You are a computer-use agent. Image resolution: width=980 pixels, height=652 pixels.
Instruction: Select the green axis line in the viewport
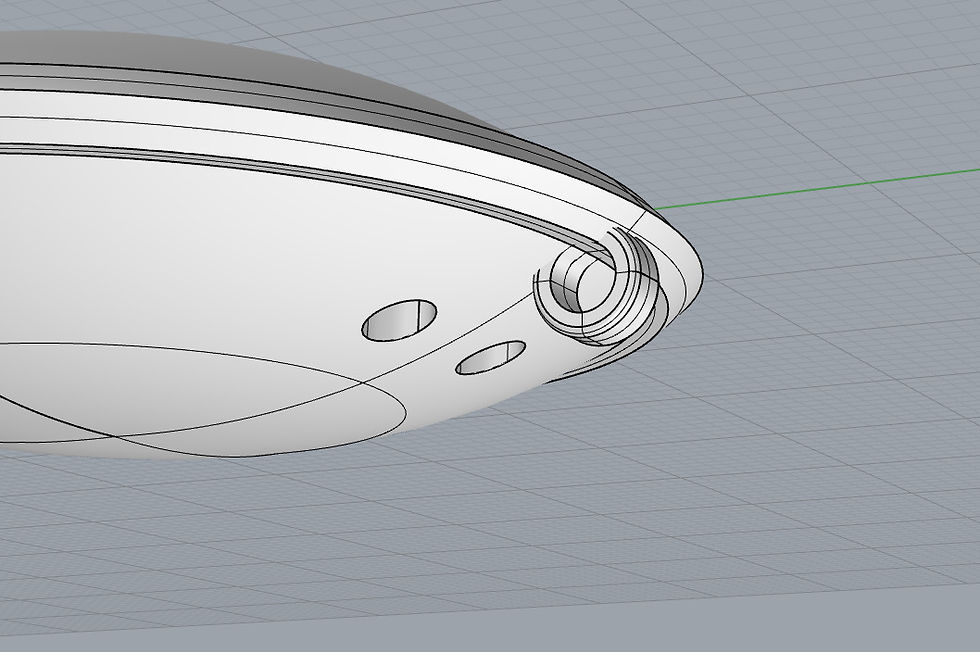point(816,188)
